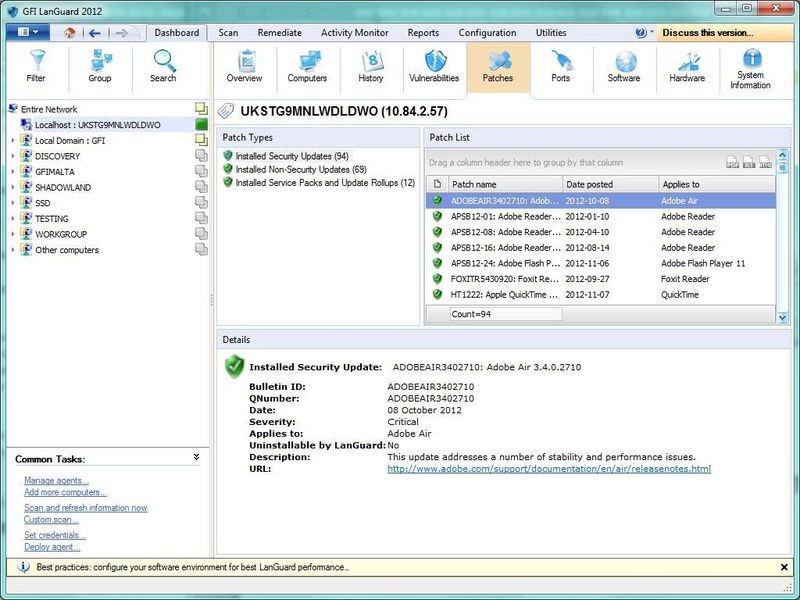This screenshot has height=600, width=800.
Task: Click the help question mark icon
Action: coord(641,32)
